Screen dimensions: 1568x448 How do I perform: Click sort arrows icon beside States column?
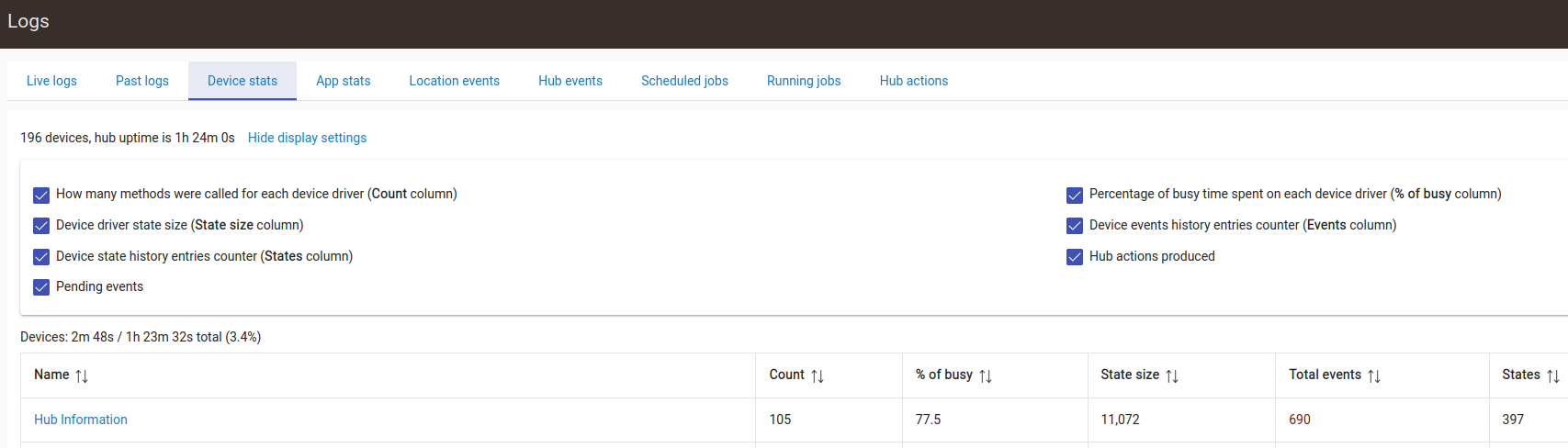click(x=1553, y=375)
